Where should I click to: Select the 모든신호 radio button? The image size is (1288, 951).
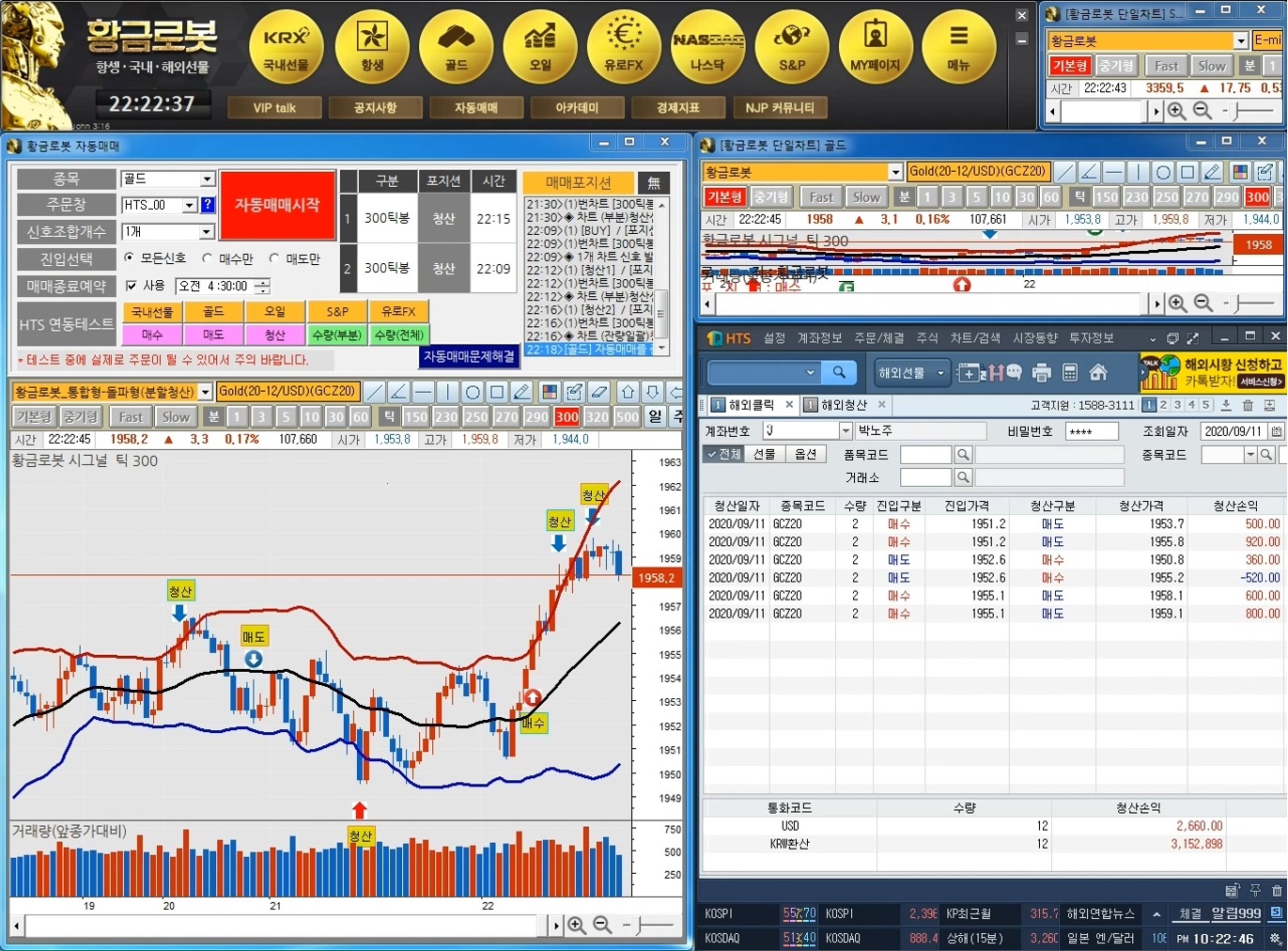(x=129, y=257)
